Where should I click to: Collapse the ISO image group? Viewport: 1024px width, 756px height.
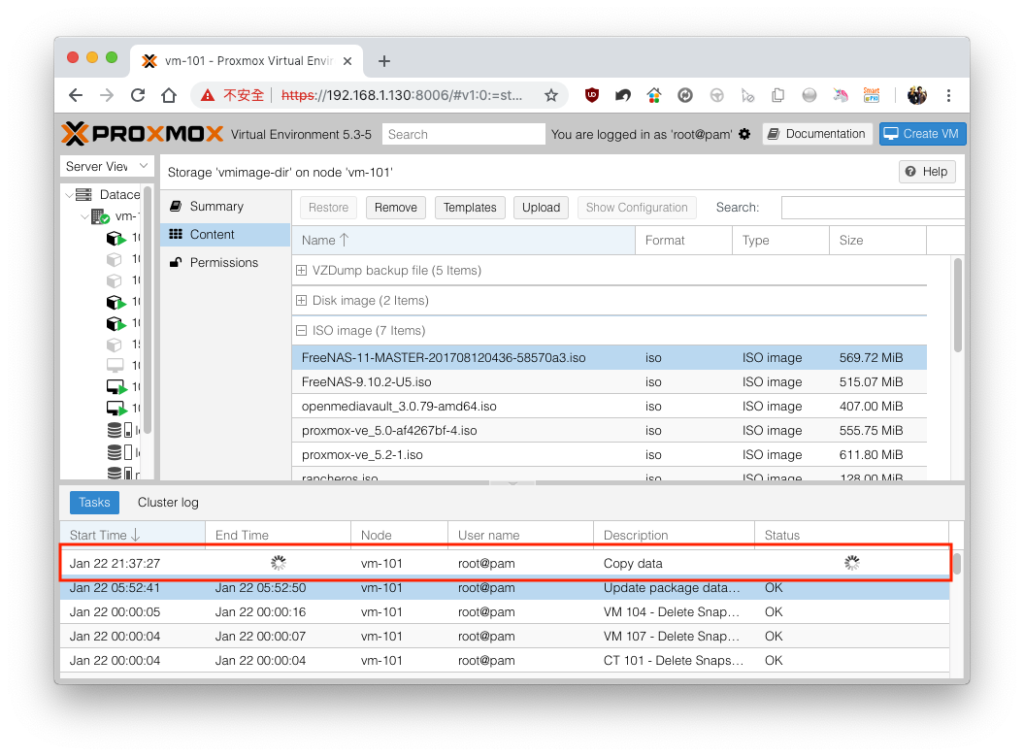point(301,330)
